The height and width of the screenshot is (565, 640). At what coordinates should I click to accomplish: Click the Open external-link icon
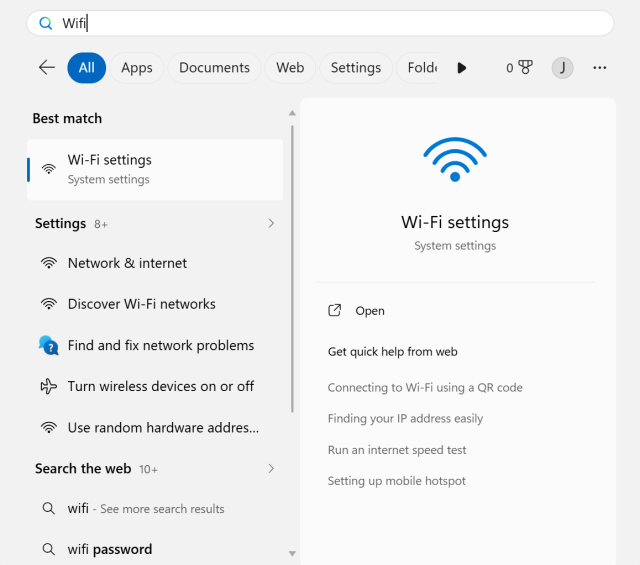click(335, 311)
